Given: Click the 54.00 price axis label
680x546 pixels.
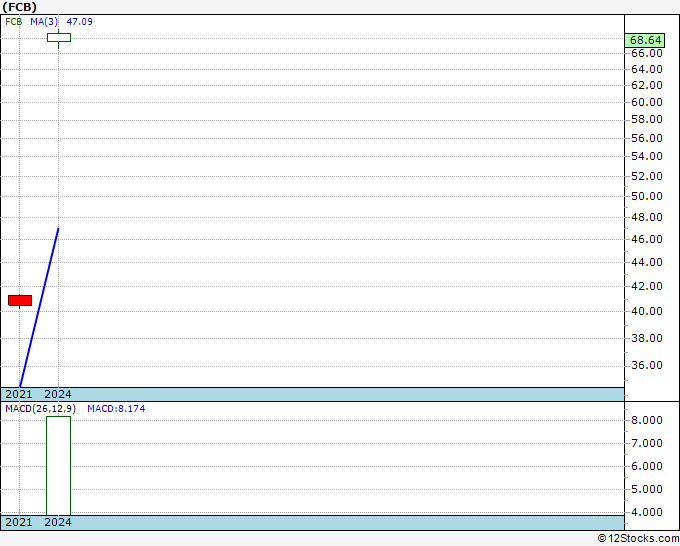Looking at the screenshot, I should pyautogui.click(x=647, y=157).
